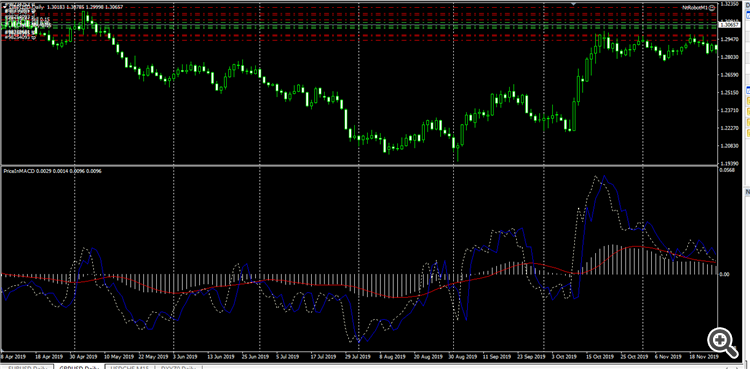Switch to the EURUSD Daily chart tab
Image resolution: width=750 pixels, height=369 pixels.
pos(29,367)
